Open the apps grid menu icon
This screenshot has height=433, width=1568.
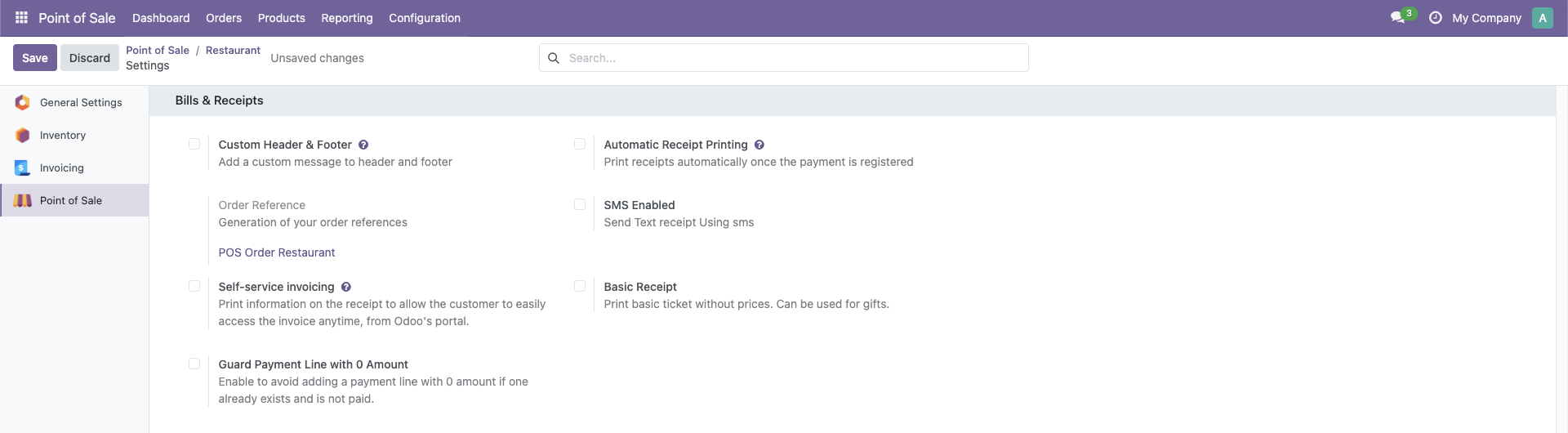tap(22, 17)
